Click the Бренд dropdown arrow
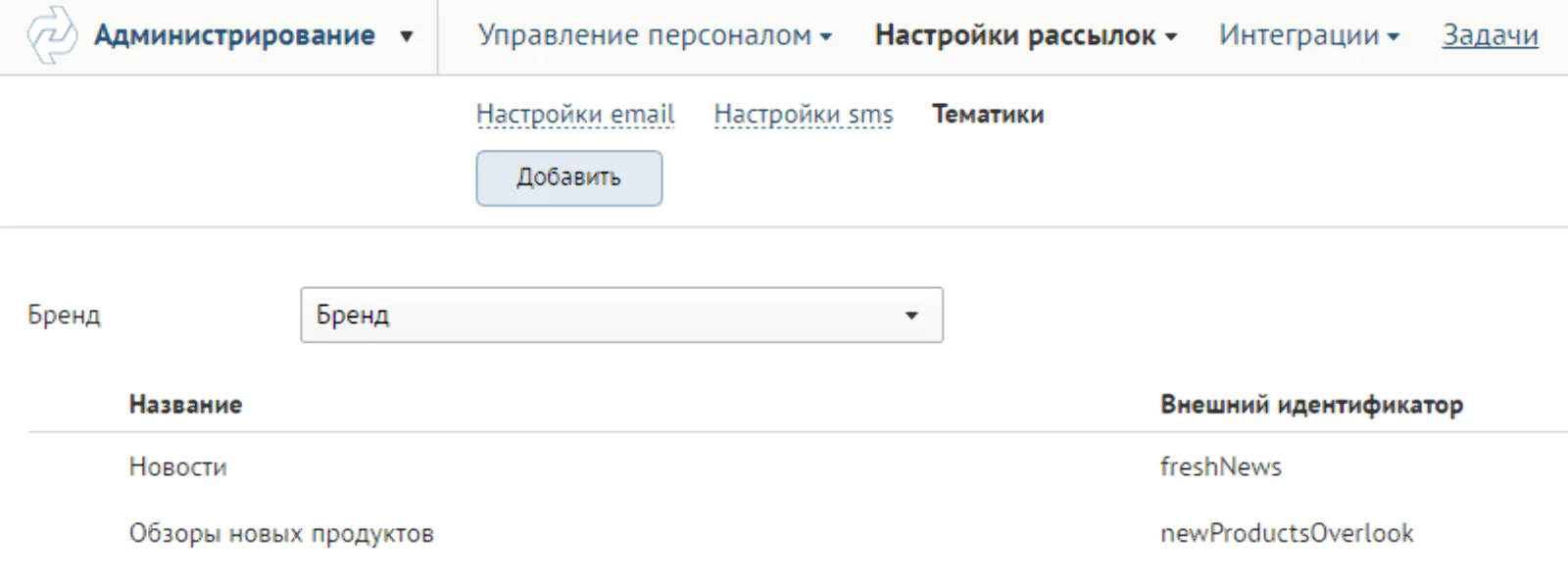 tap(911, 316)
